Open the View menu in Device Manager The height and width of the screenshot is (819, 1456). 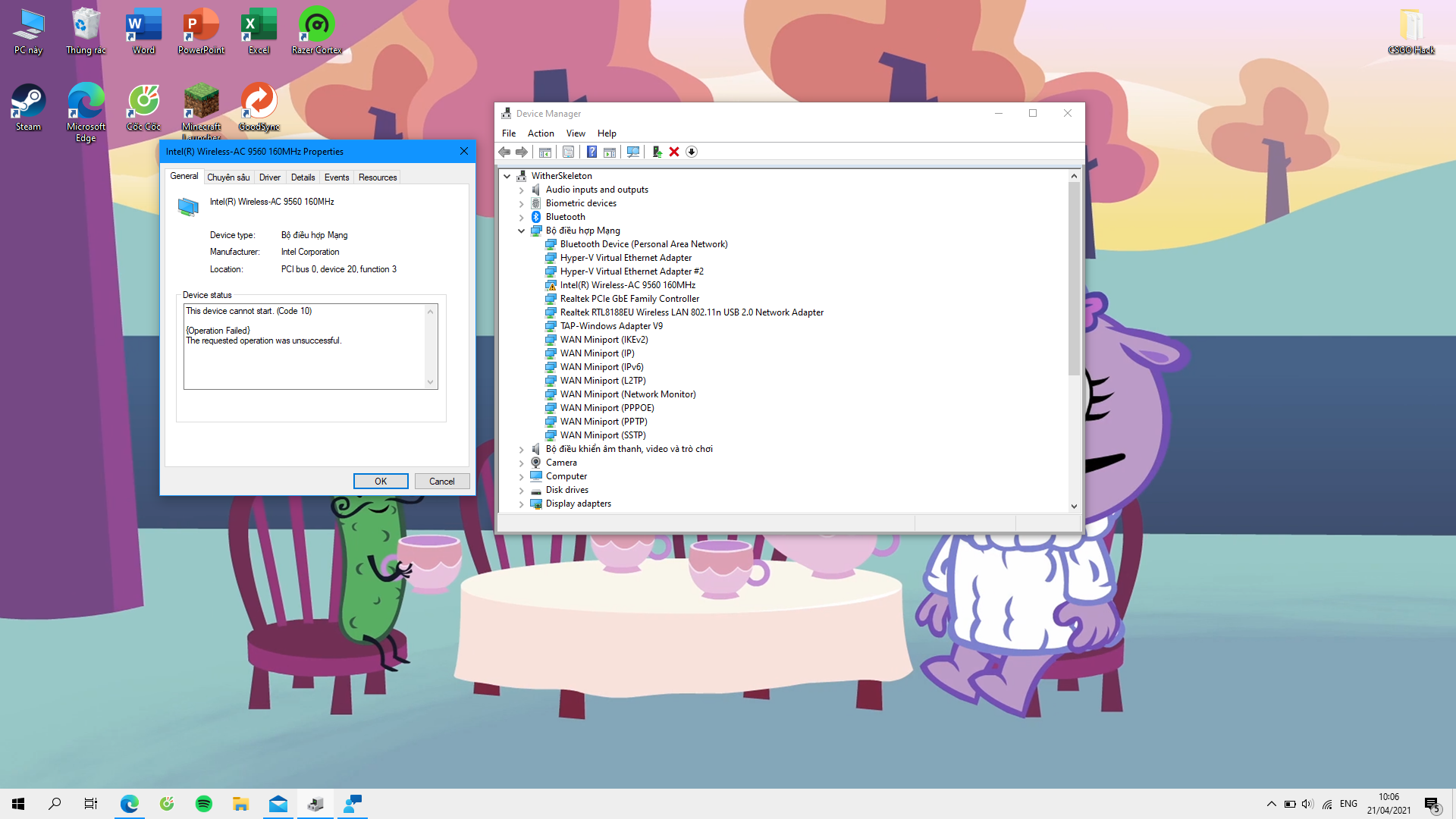tap(576, 133)
